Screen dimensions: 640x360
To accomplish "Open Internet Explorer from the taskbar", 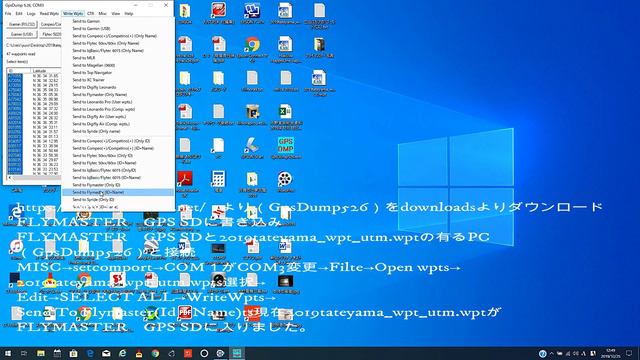I will pyautogui.click(x=122, y=353).
